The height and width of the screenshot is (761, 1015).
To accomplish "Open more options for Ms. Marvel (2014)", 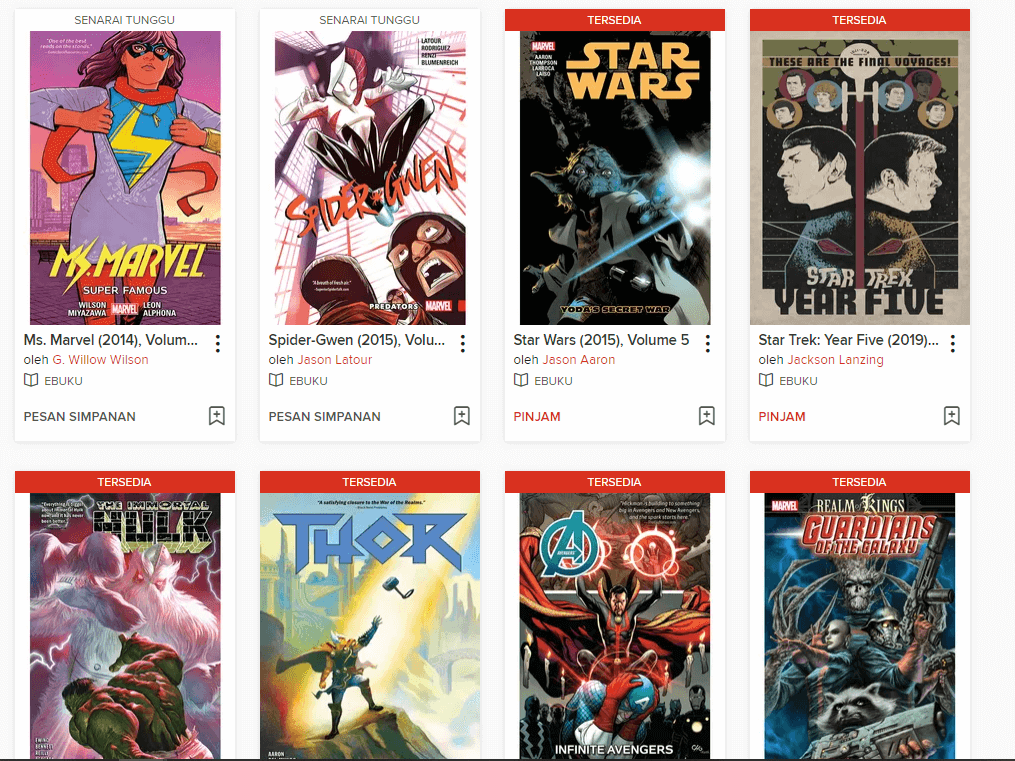I will pyautogui.click(x=218, y=344).
